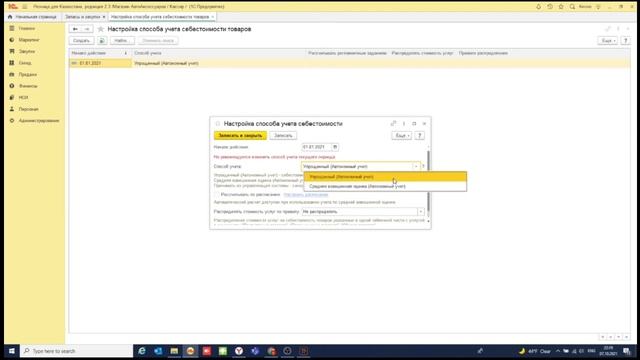Open the Администрирование section in sidebar
The width and height of the screenshot is (640, 360).
point(38,121)
